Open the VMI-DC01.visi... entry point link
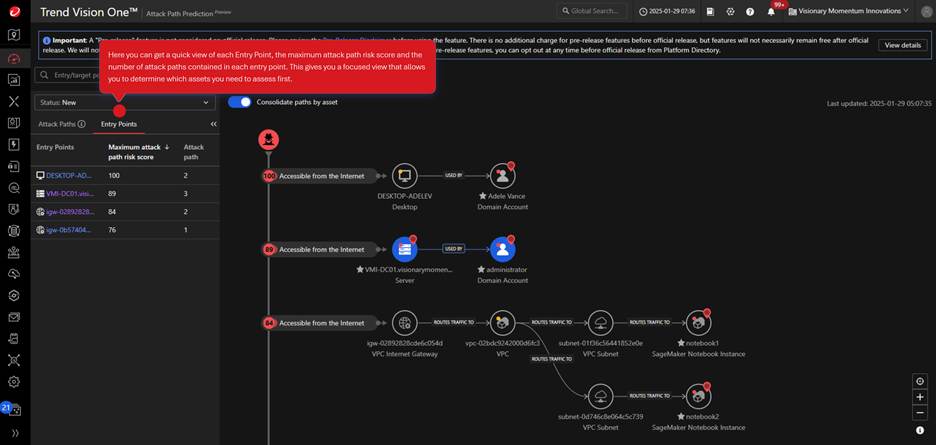This screenshot has width=936, height=445. tap(70, 194)
